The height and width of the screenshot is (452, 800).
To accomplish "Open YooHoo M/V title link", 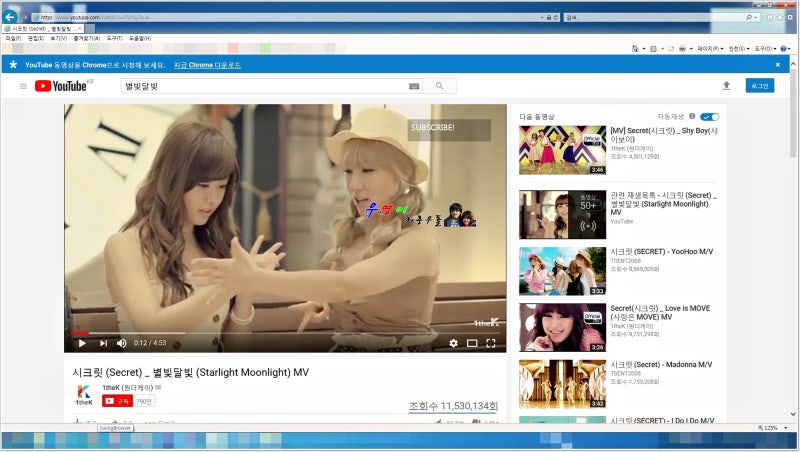I will click(662, 252).
